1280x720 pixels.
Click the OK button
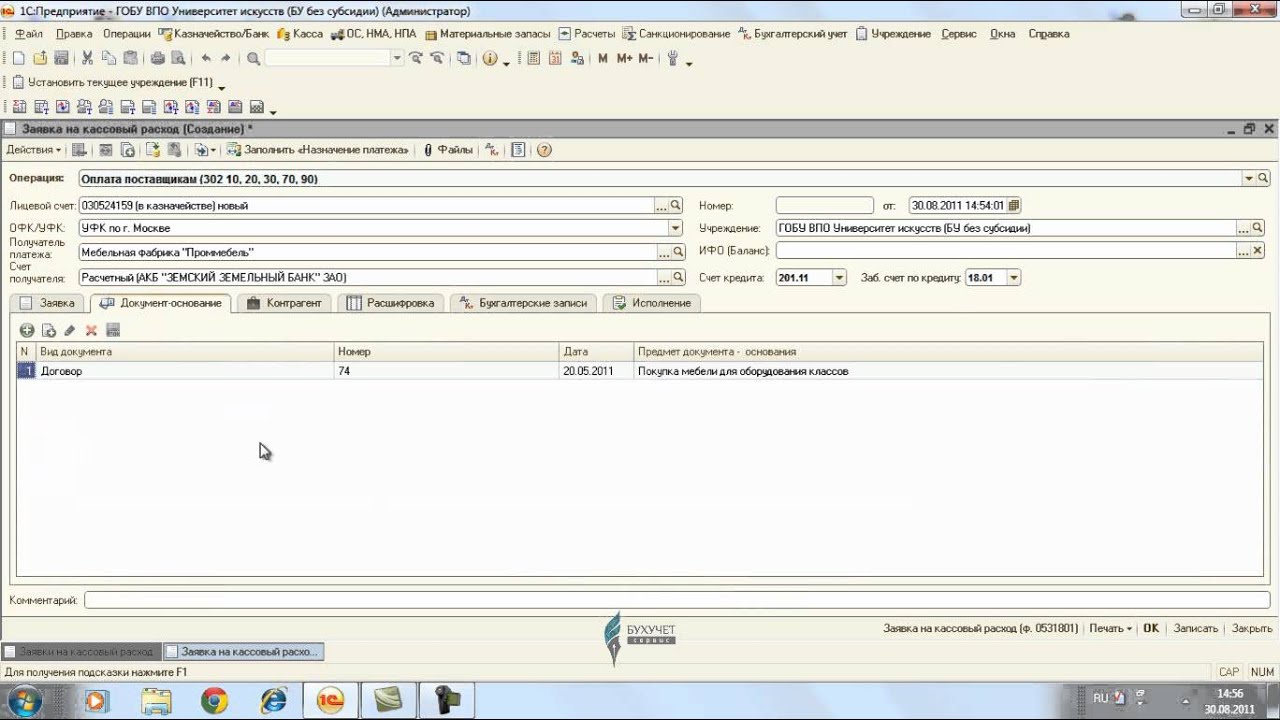tap(1151, 628)
